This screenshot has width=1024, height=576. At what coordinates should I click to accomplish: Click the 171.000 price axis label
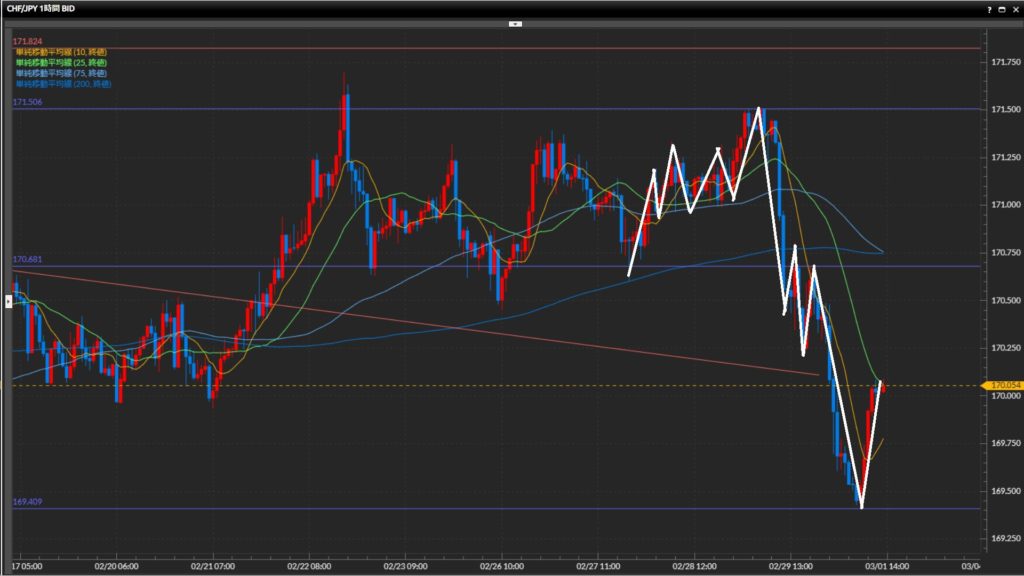click(x=1005, y=205)
